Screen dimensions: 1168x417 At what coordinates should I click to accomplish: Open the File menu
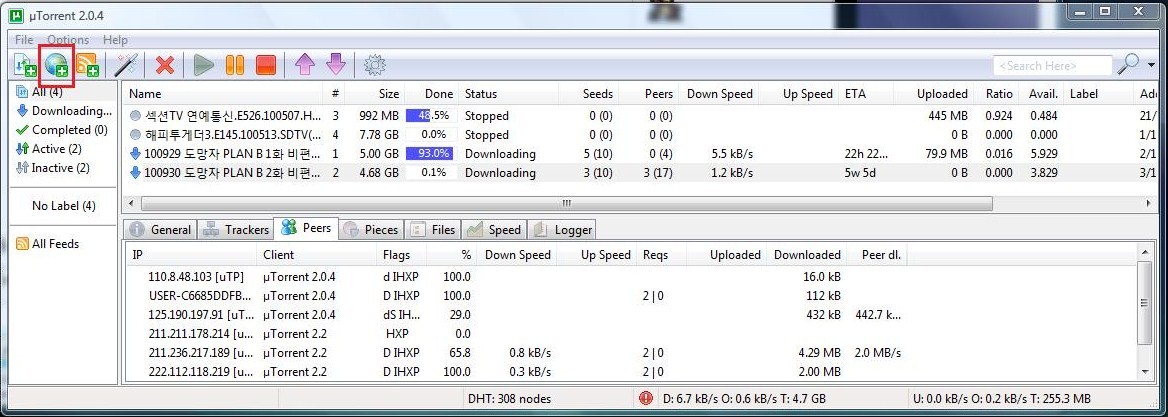pyautogui.click(x=24, y=39)
